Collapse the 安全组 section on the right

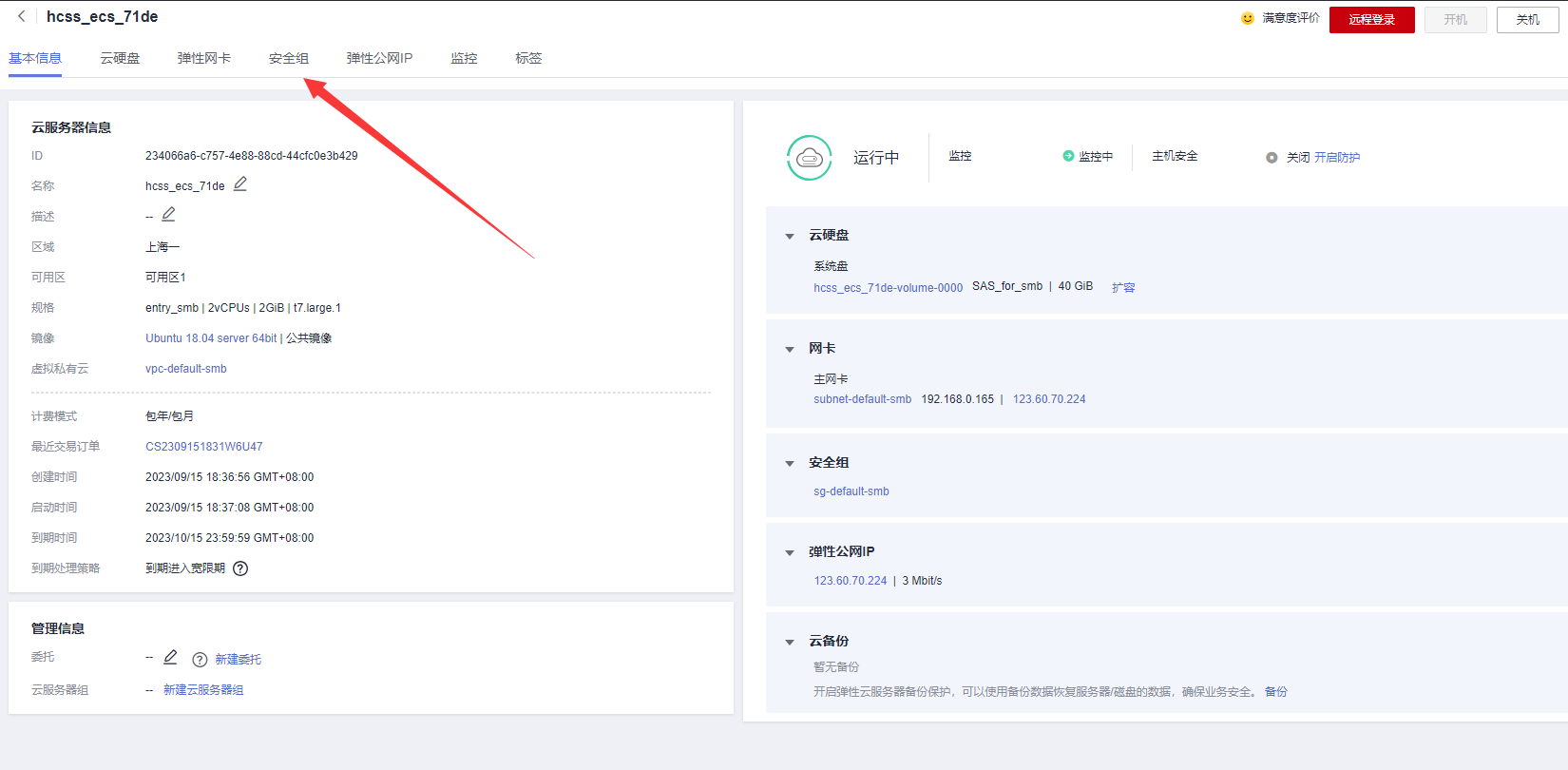click(x=790, y=463)
